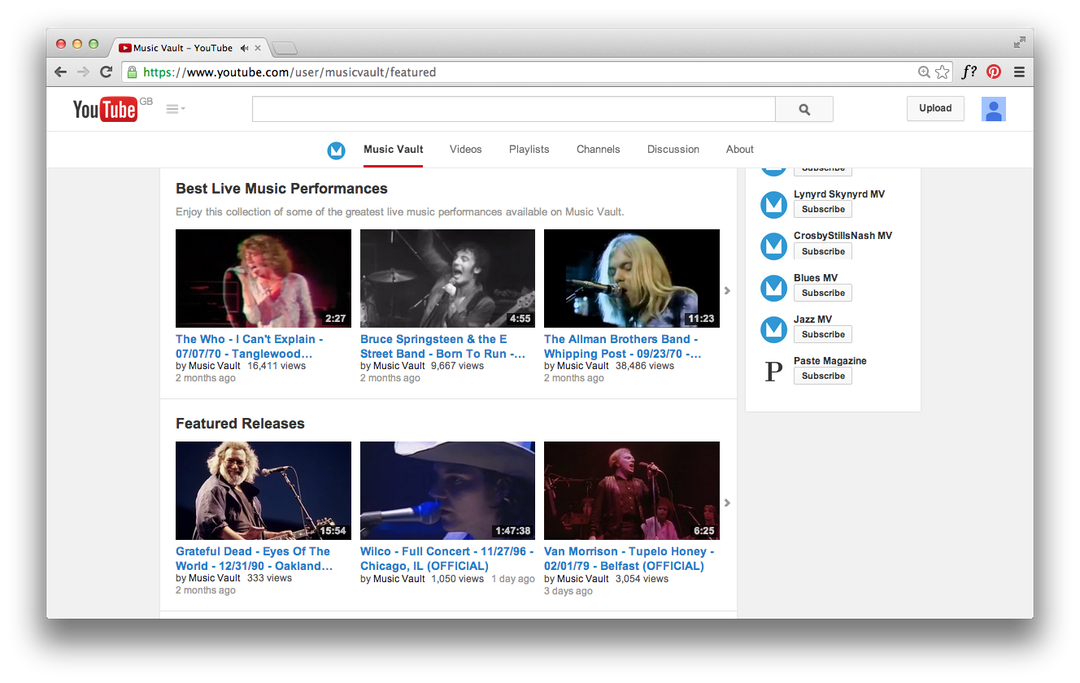Open a new browser tab
This screenshot has height=683, width=1080.
[x=284, y=48]
